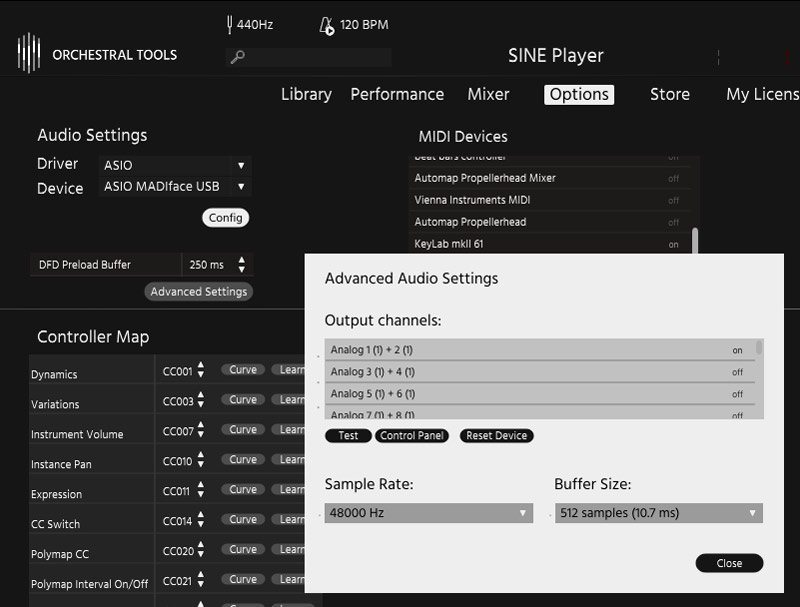Click the Dynamics CC001 stepper arrows
The image size is (800, 607).
[x=201, y=370]
